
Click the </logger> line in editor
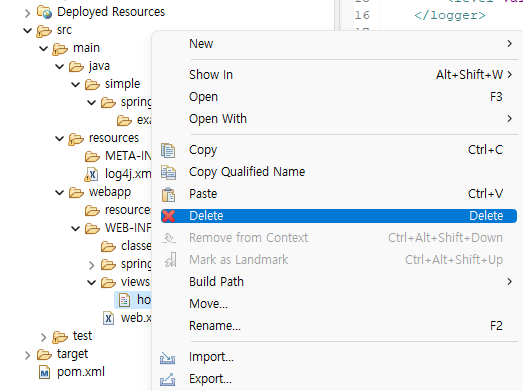click(x=450, y=15)
